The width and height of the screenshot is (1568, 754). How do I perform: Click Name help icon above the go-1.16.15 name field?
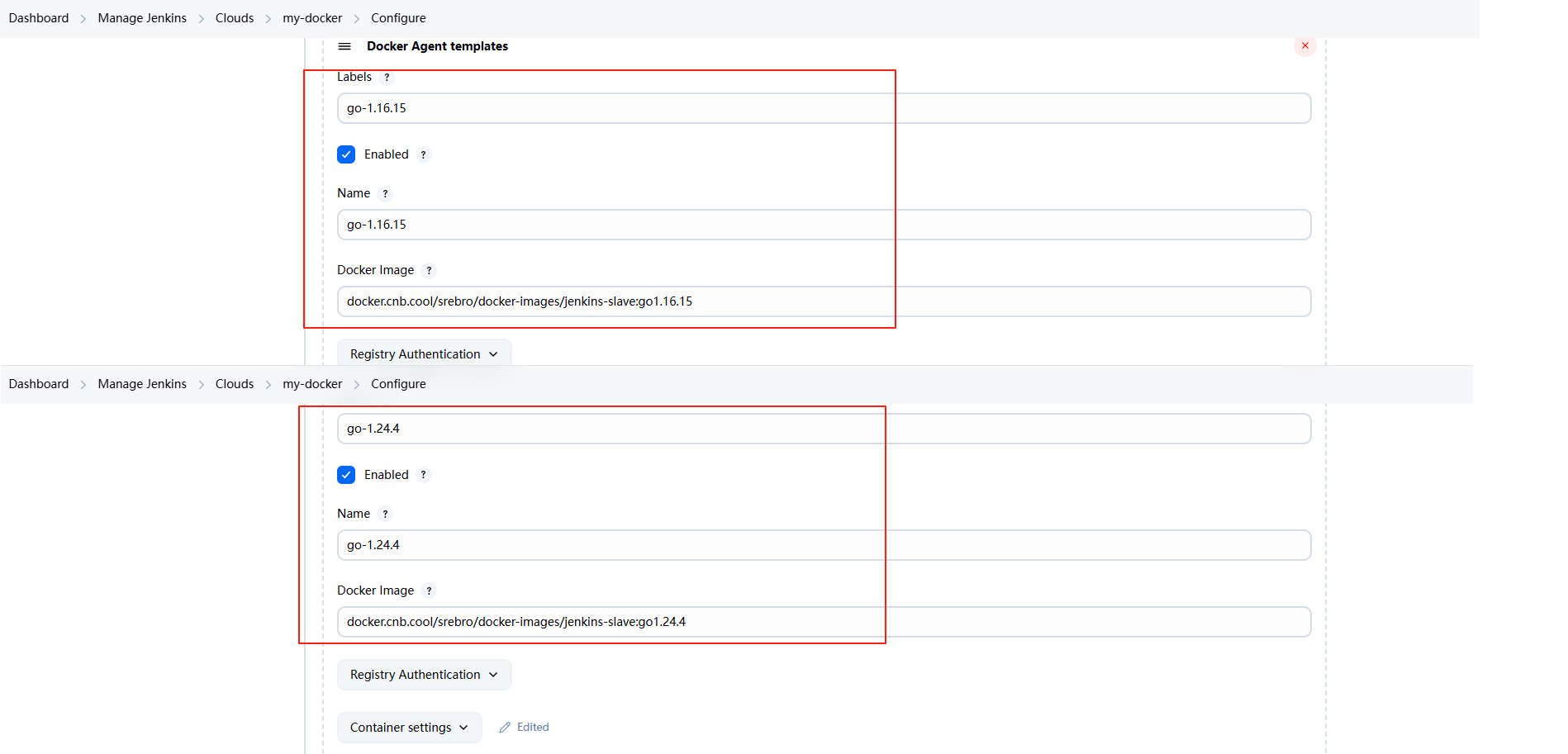coord(385,194)
